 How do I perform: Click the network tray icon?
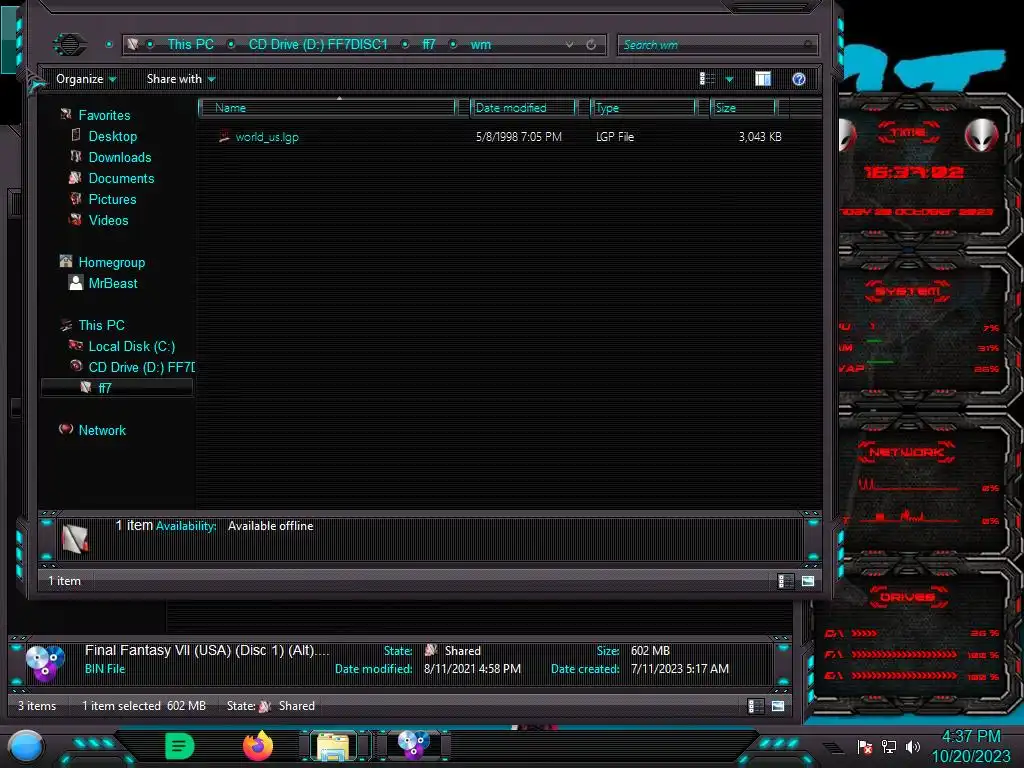888,747
